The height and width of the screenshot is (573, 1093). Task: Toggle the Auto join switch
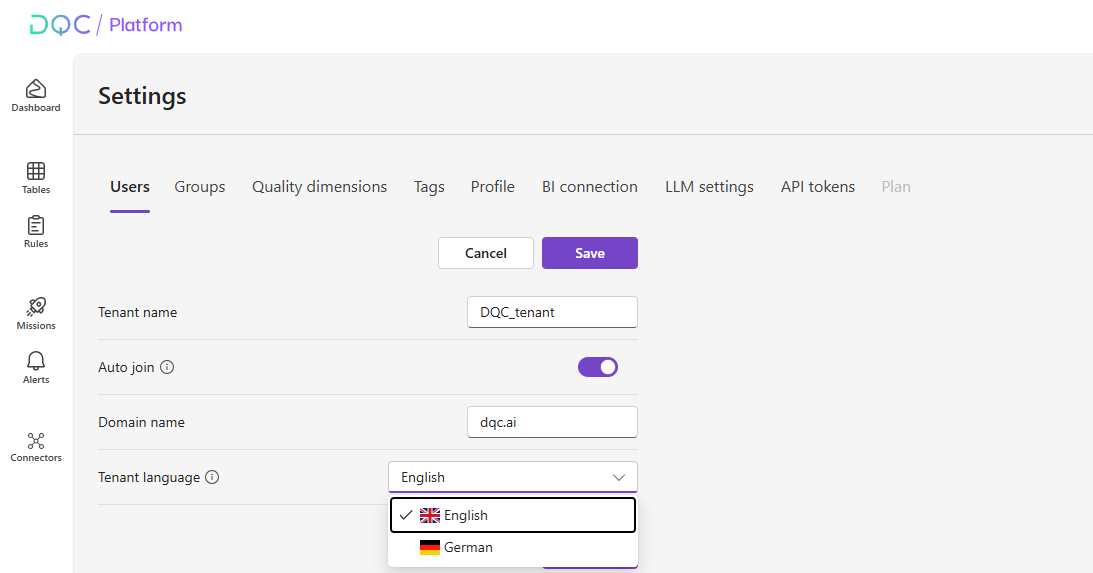pos(598,367)
